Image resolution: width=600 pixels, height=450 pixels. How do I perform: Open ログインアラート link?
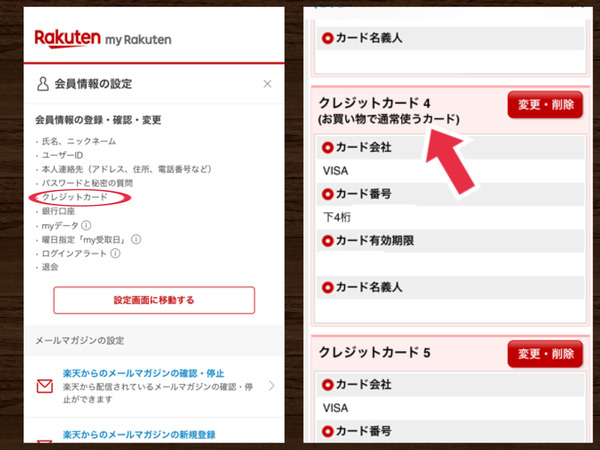point(74,253)
